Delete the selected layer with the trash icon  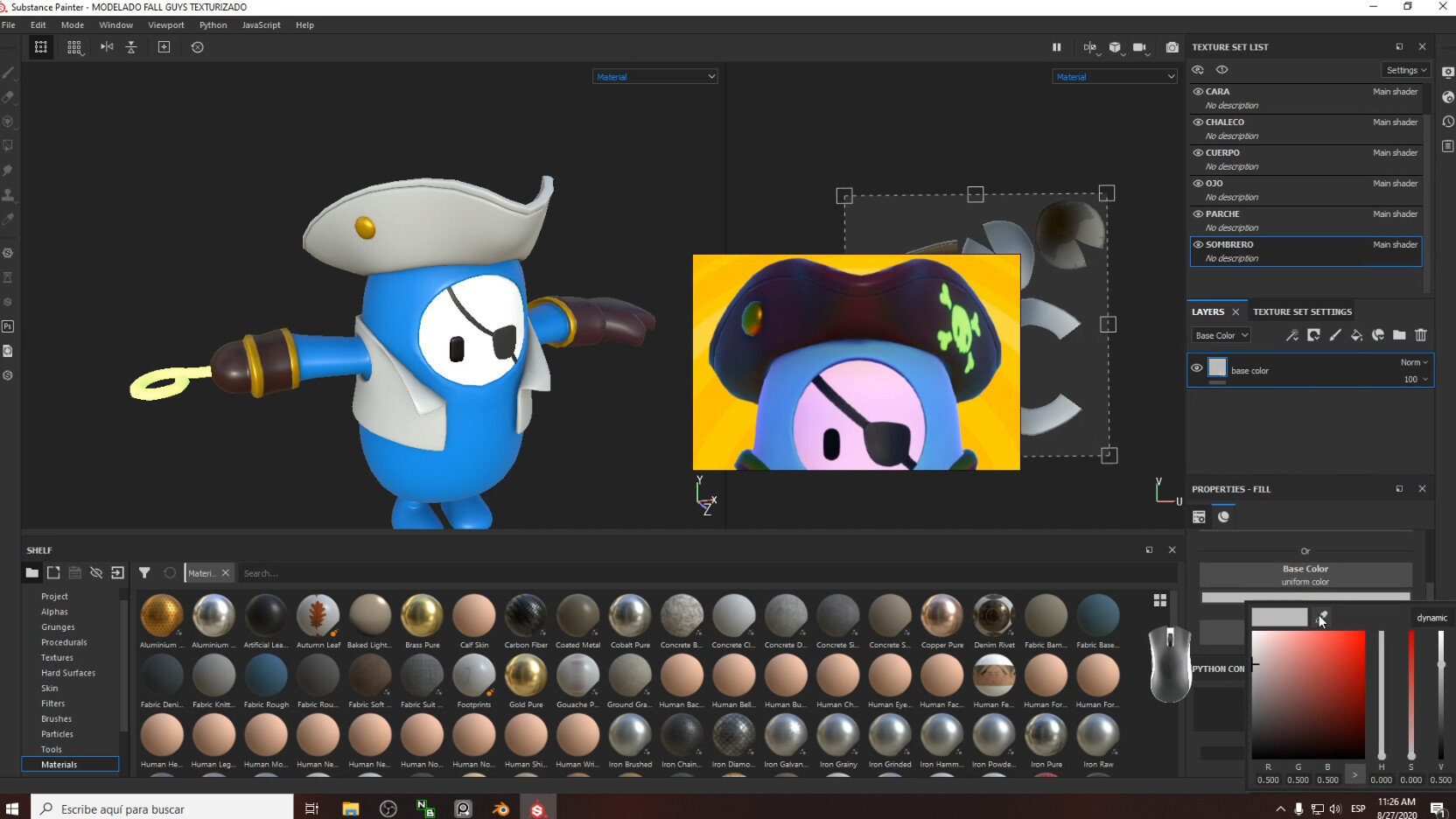point(1422,335)
